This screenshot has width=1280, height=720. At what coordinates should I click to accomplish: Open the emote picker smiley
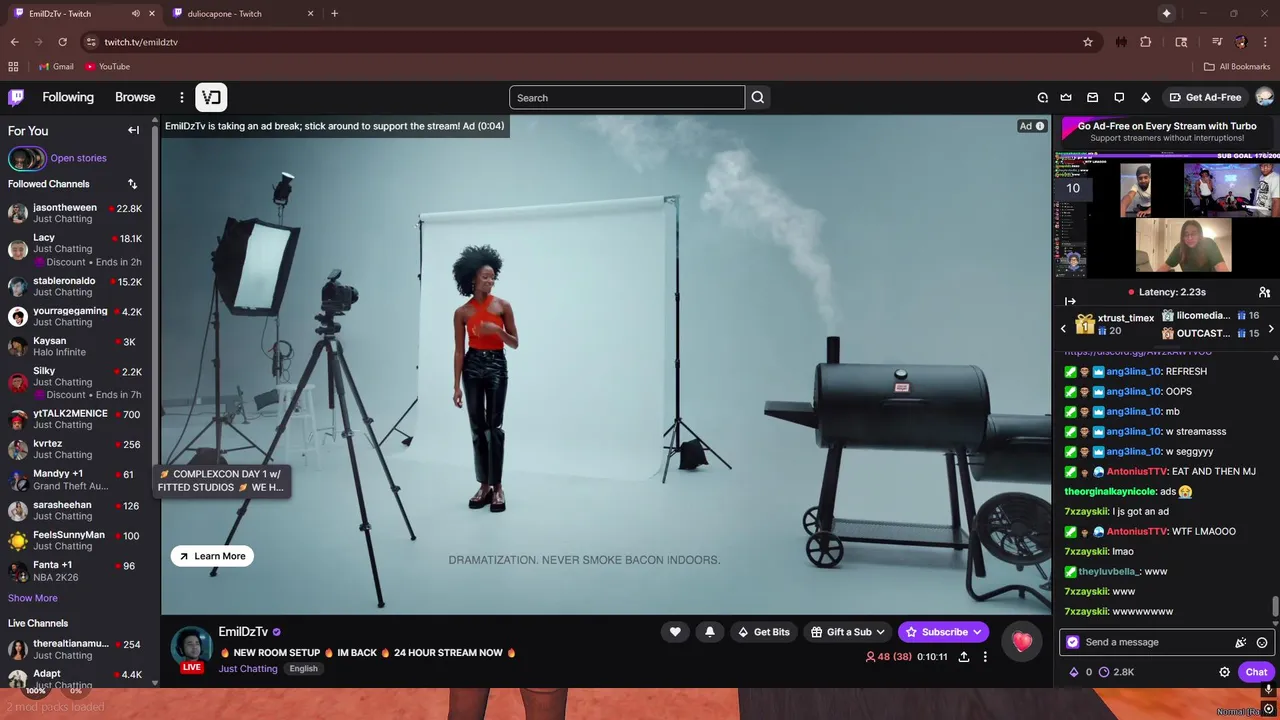click(1262, 643)
